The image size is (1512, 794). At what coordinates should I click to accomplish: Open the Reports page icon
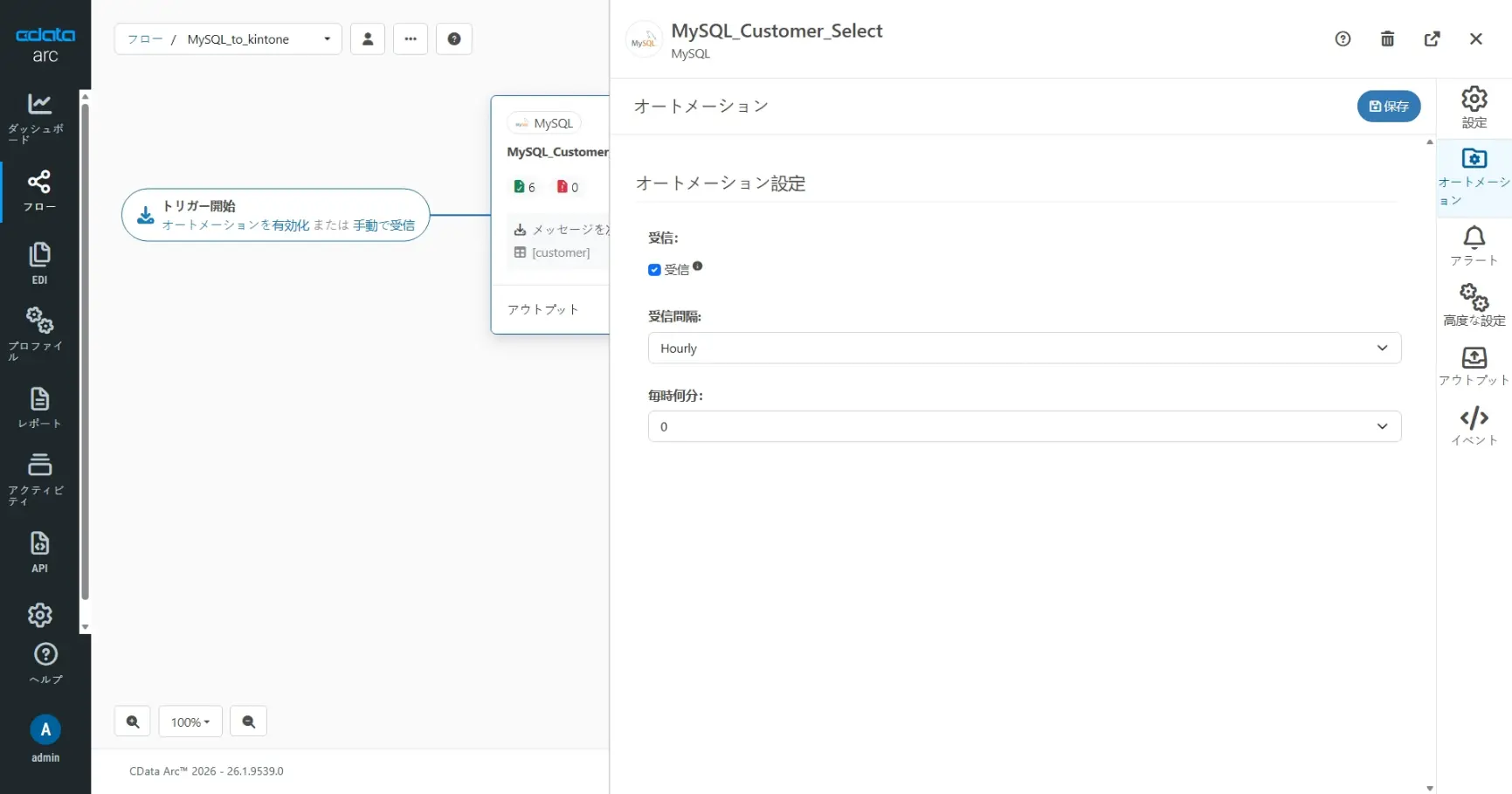[x=39, y=407]
